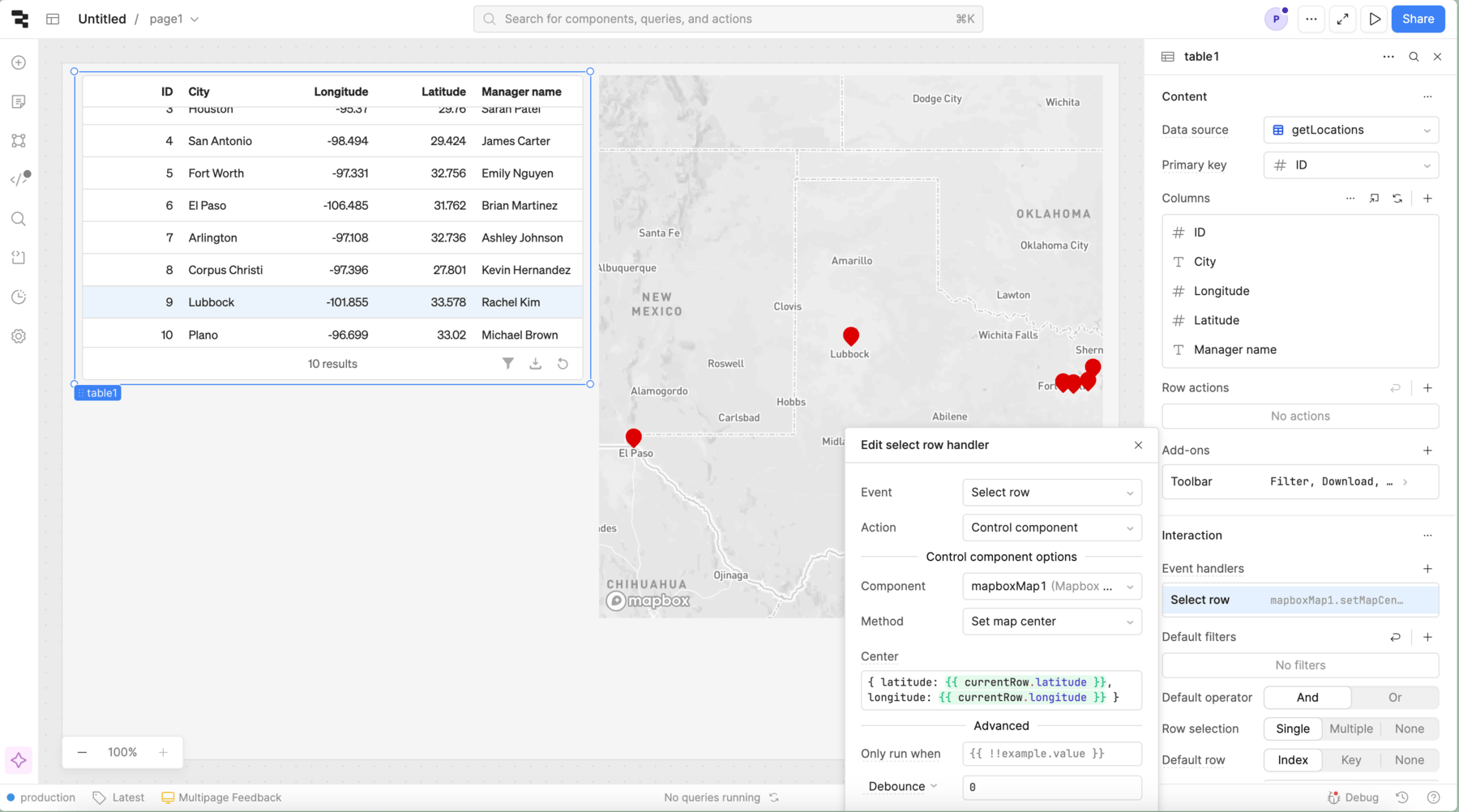1459x812 pixels.
Task: Open the Primary key ID dropdown
Action: [1351, 165]
